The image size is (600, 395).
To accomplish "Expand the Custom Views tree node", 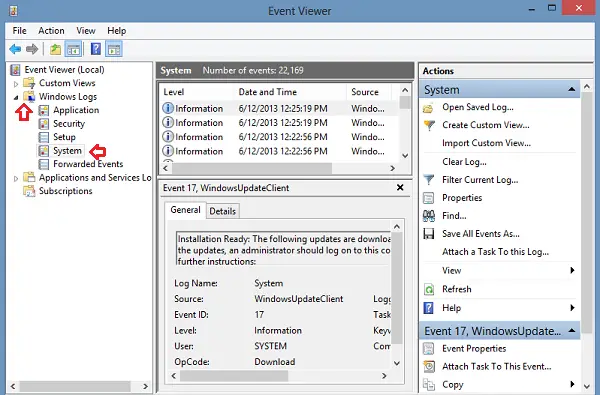I will [16, 83].
